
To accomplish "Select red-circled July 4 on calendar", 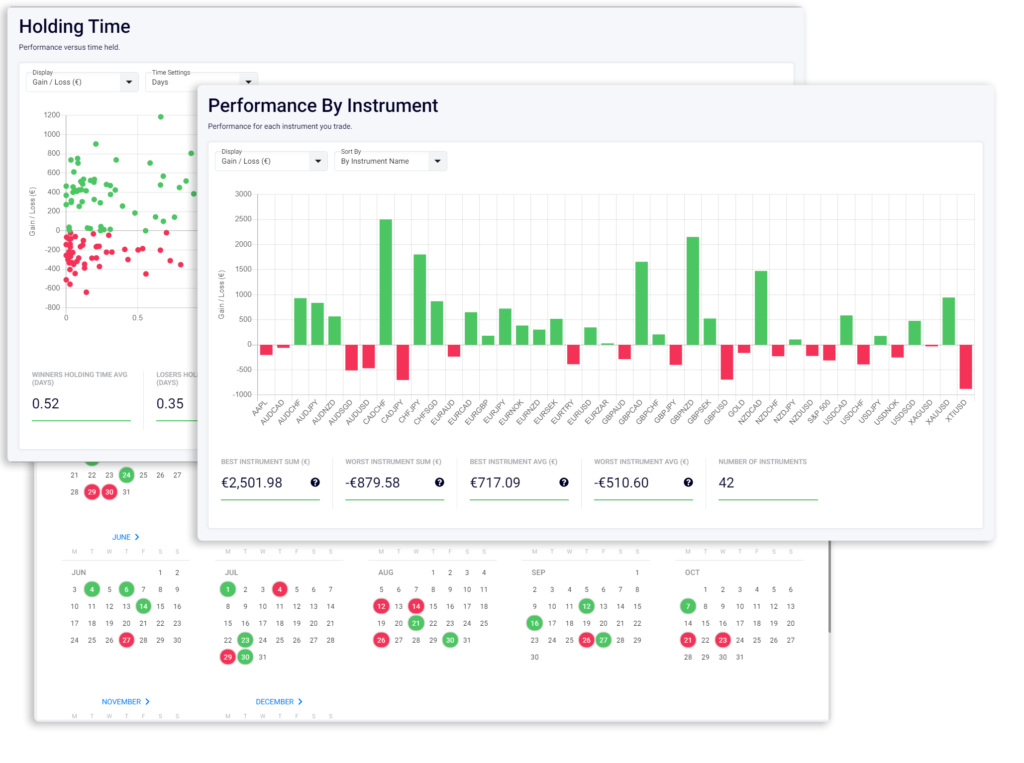I will coord(280,589).
